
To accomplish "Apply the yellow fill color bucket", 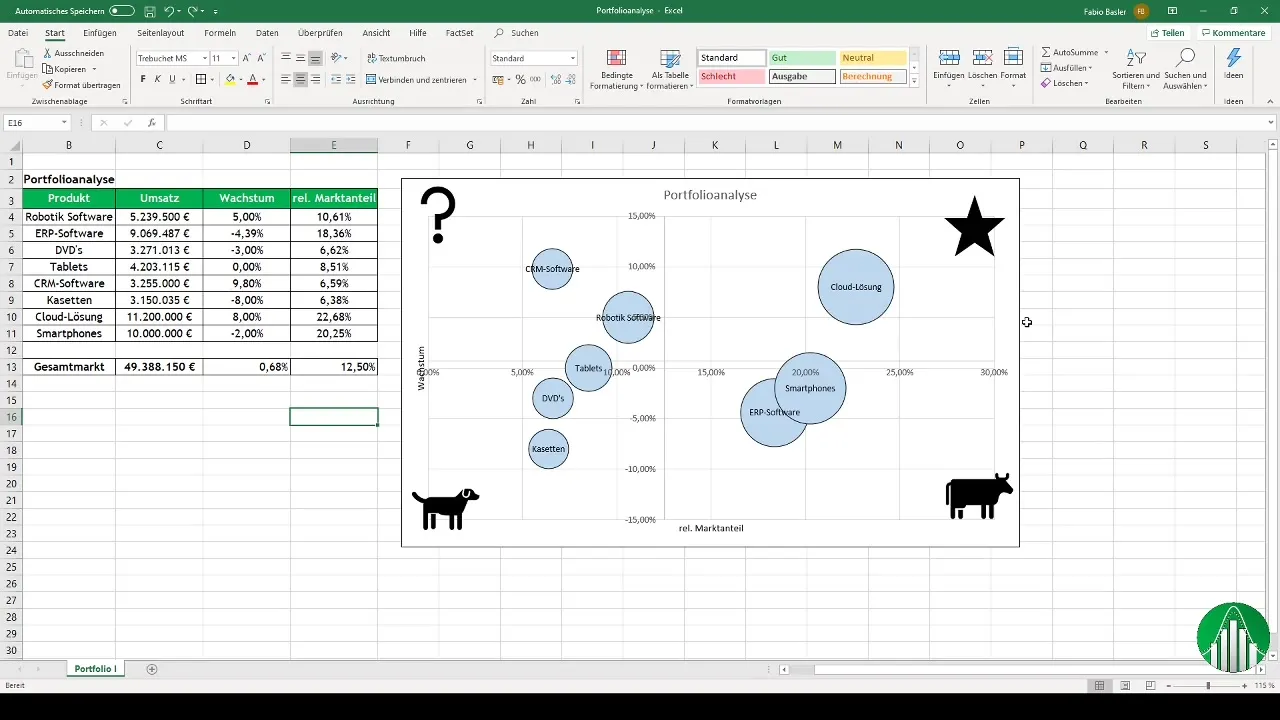I will coord(229,79).
